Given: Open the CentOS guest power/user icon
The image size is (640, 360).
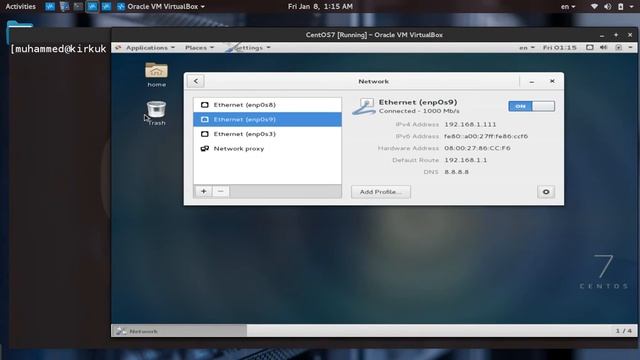Looking at the screenshot, I should point(618,48).
